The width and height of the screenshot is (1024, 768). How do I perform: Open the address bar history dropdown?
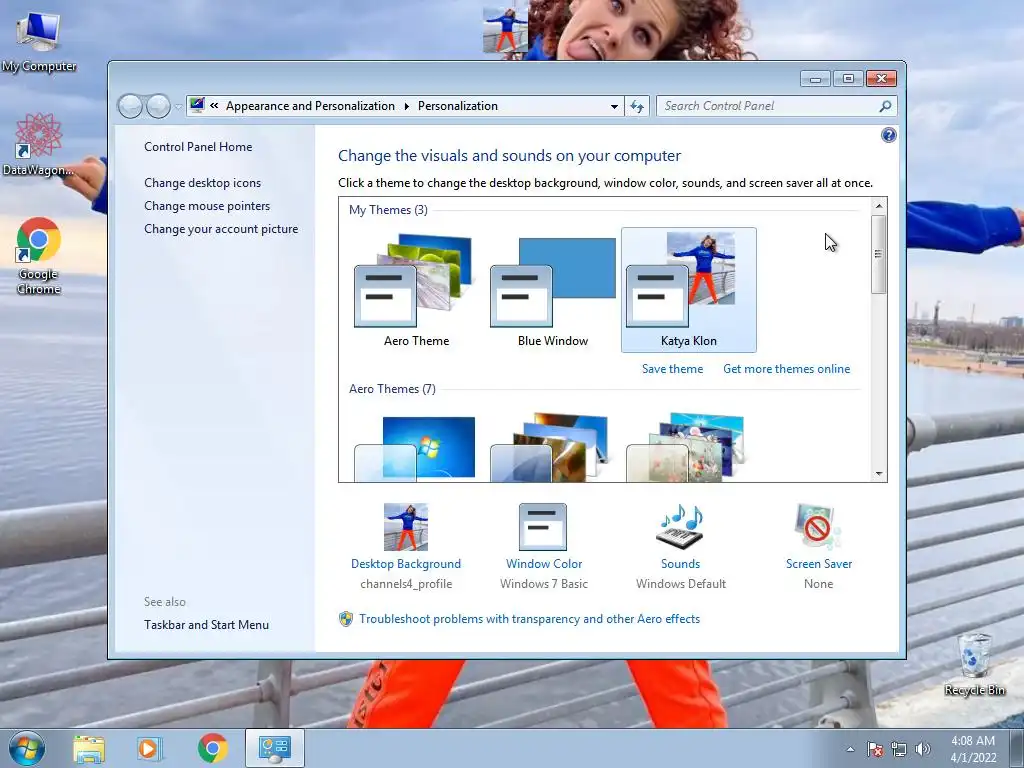click(x=614, y=106)
